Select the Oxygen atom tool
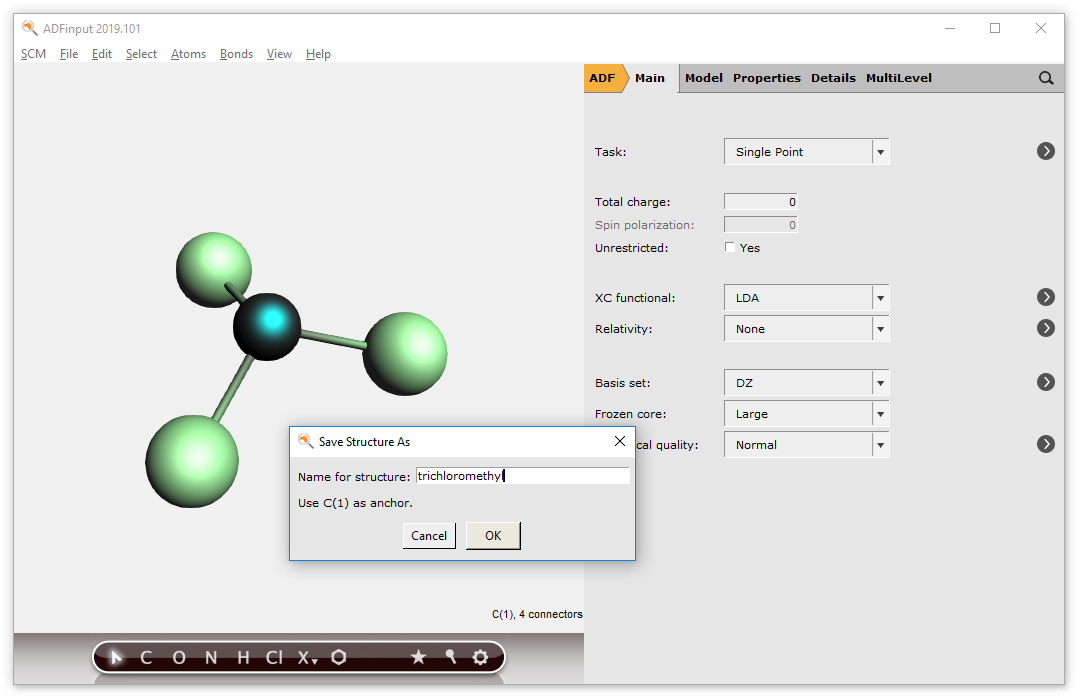The width and height of the screenshot is (1078, 698). [178, 657]
